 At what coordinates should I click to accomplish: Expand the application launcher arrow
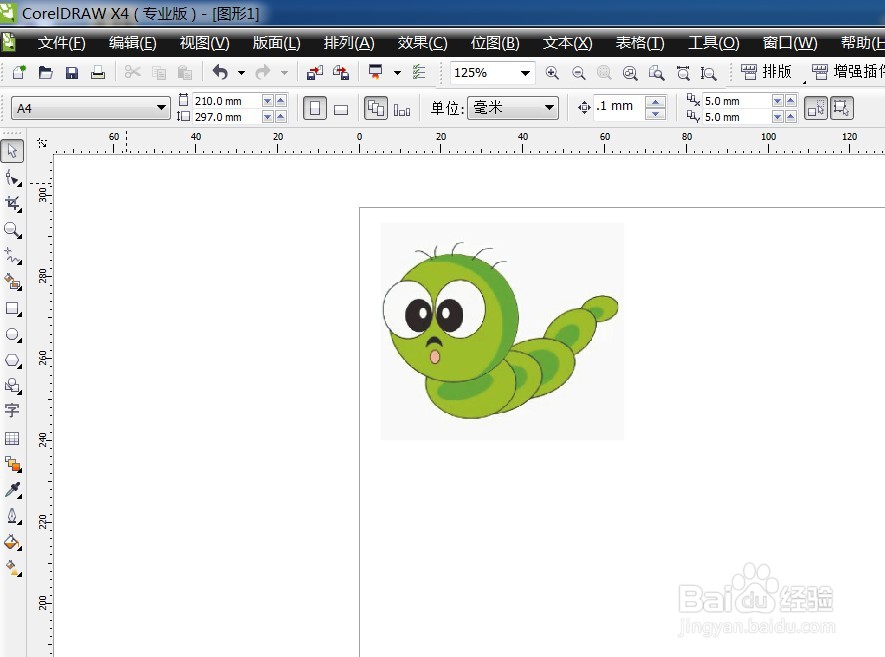(x=397, y=72)
